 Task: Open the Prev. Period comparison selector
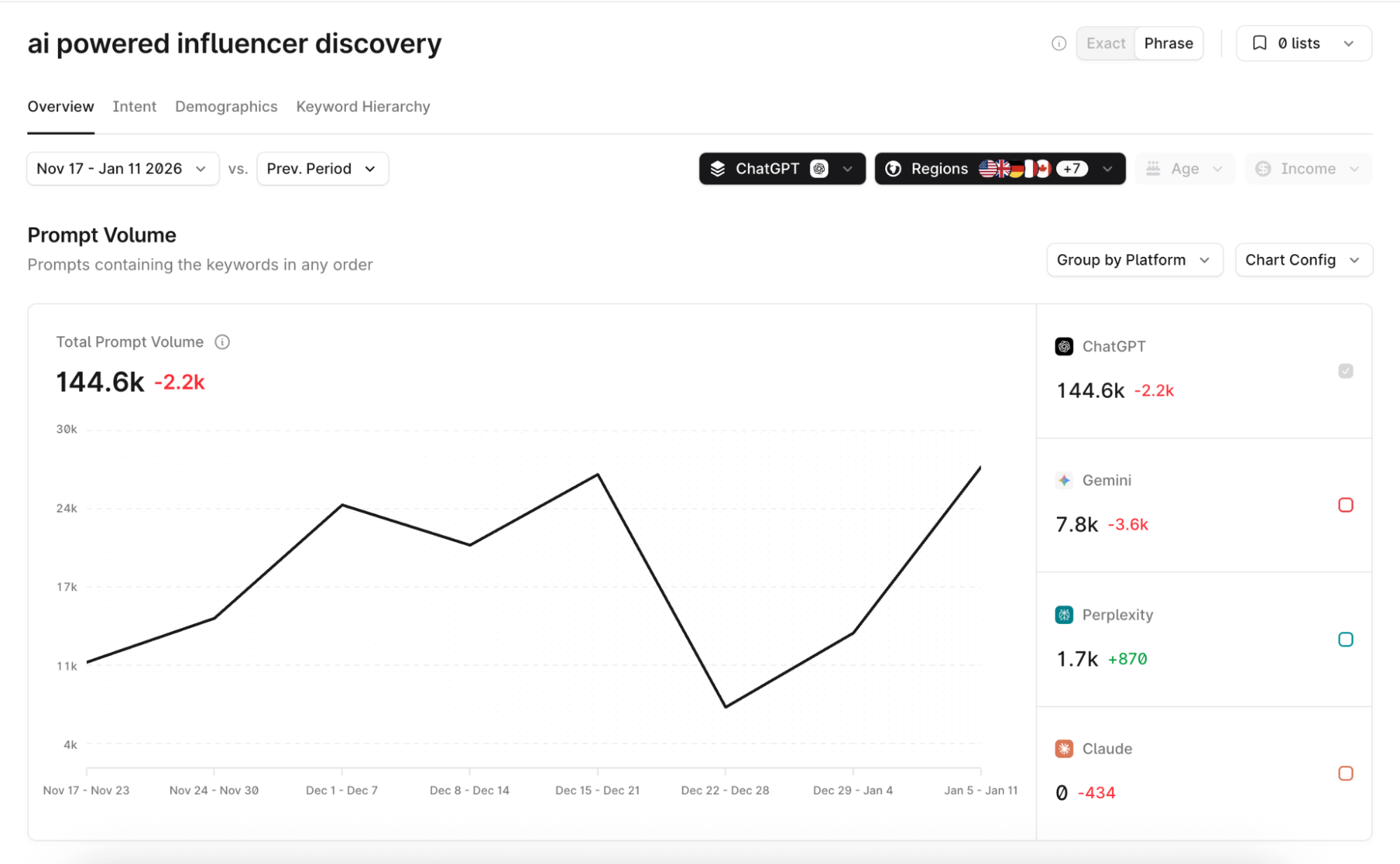pyautogui.click(x=322, y=169)
